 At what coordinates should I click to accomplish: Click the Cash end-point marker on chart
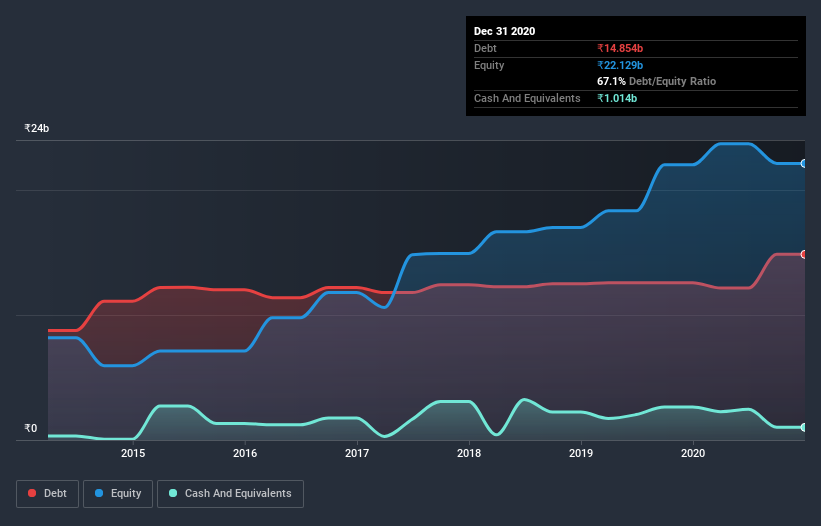[804, 428]
